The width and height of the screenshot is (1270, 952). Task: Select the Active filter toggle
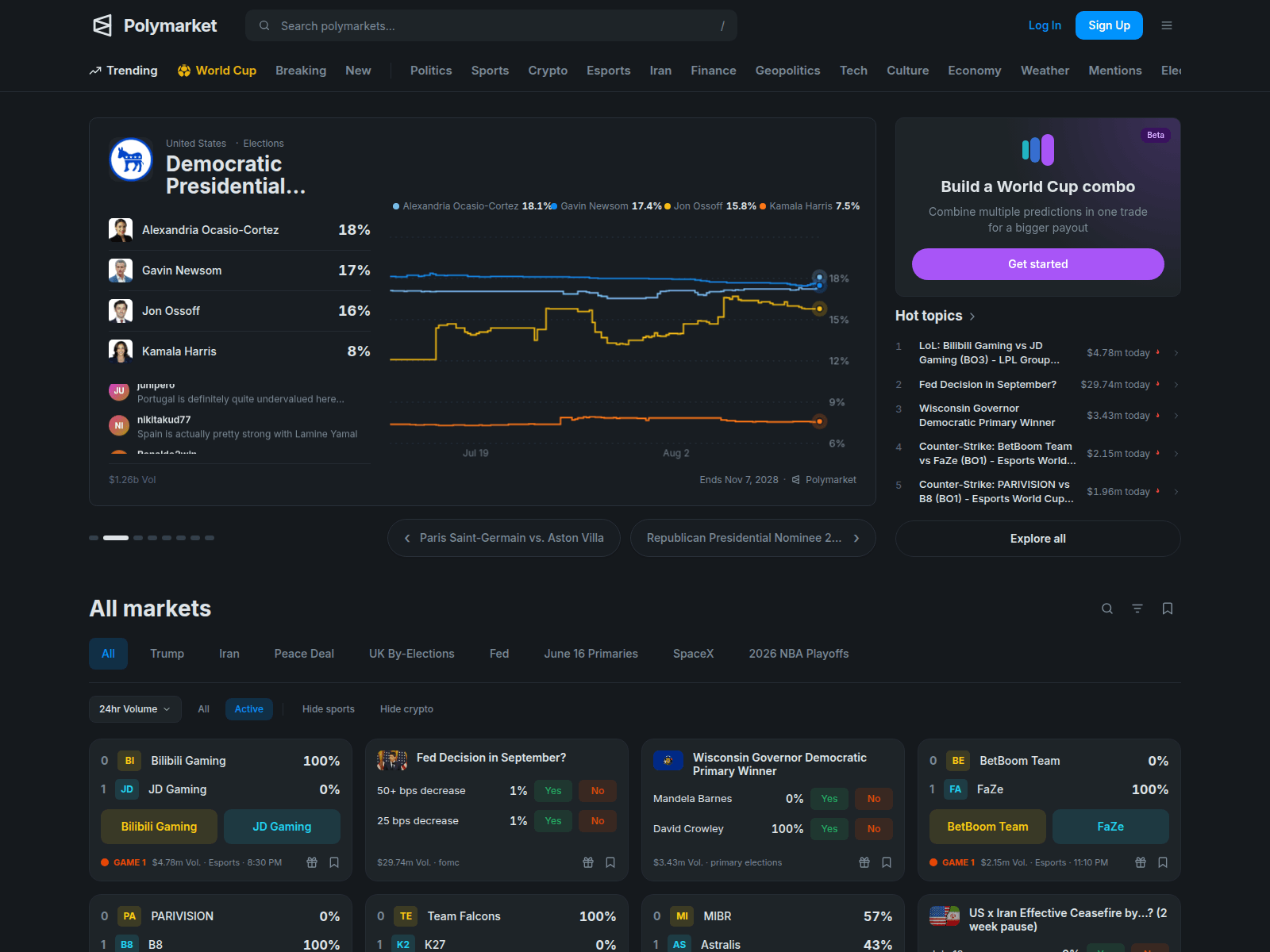coord(249,709)
